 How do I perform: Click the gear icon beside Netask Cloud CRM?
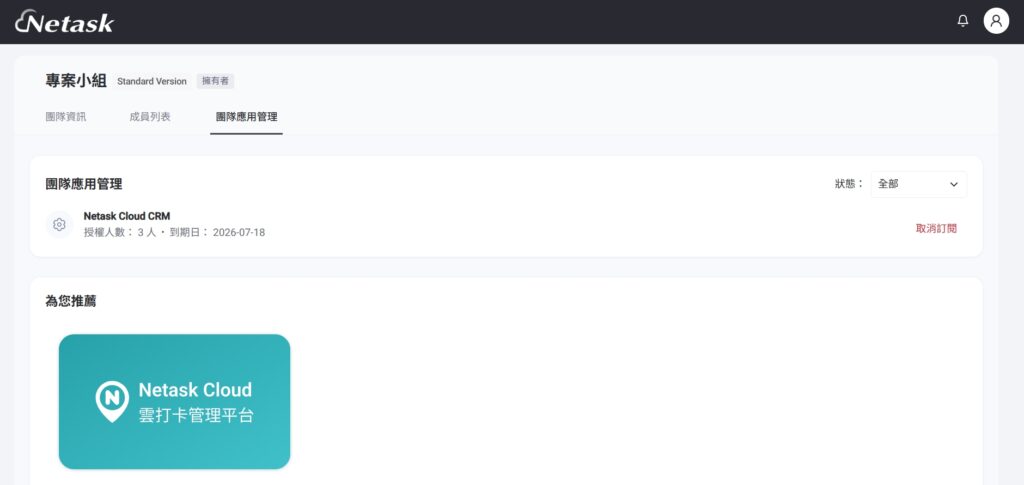coord(59,225)
